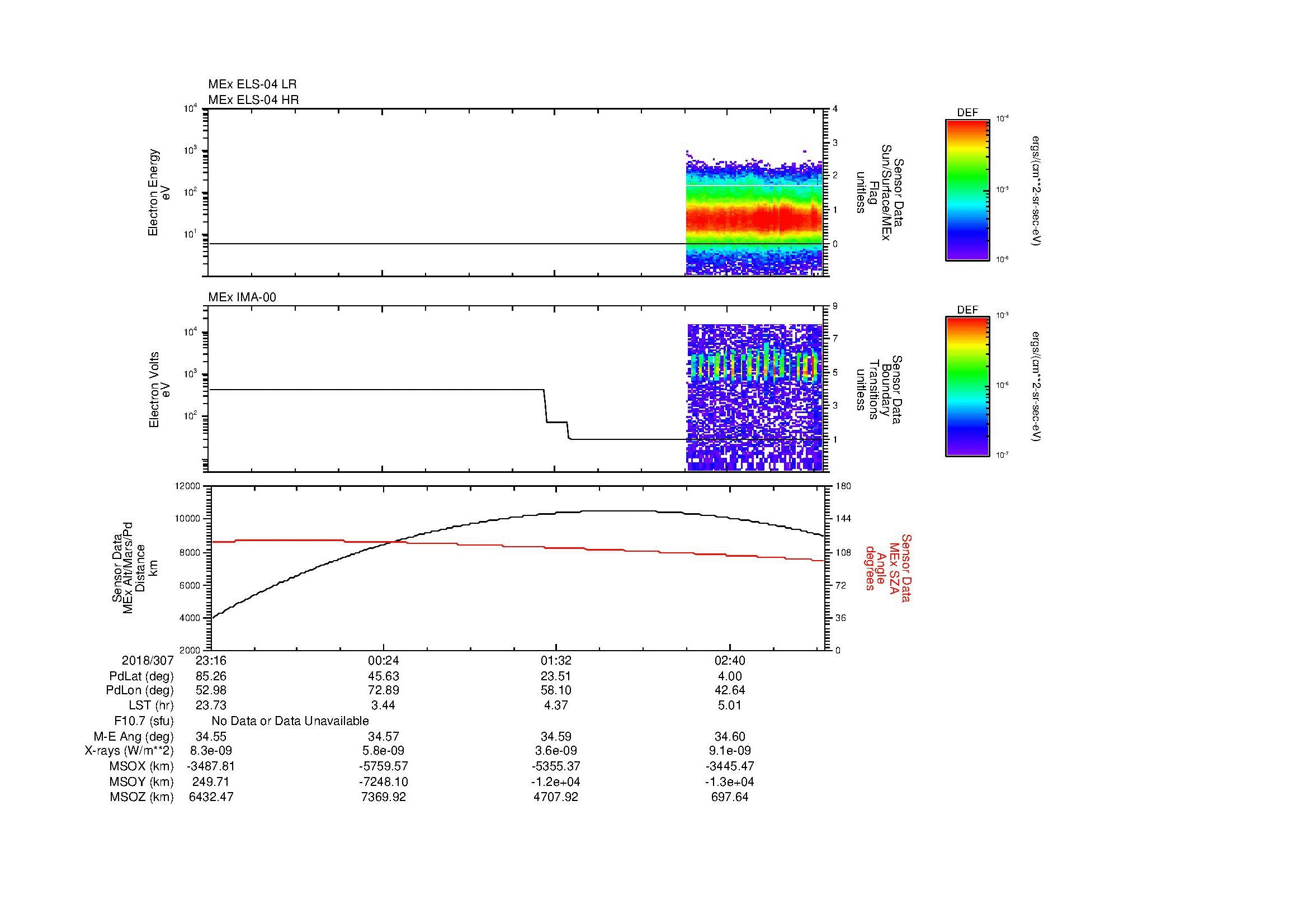
Task: Click the M-E Ang value '34.55'
Action: pyautogui.click(x=211, y=737)
